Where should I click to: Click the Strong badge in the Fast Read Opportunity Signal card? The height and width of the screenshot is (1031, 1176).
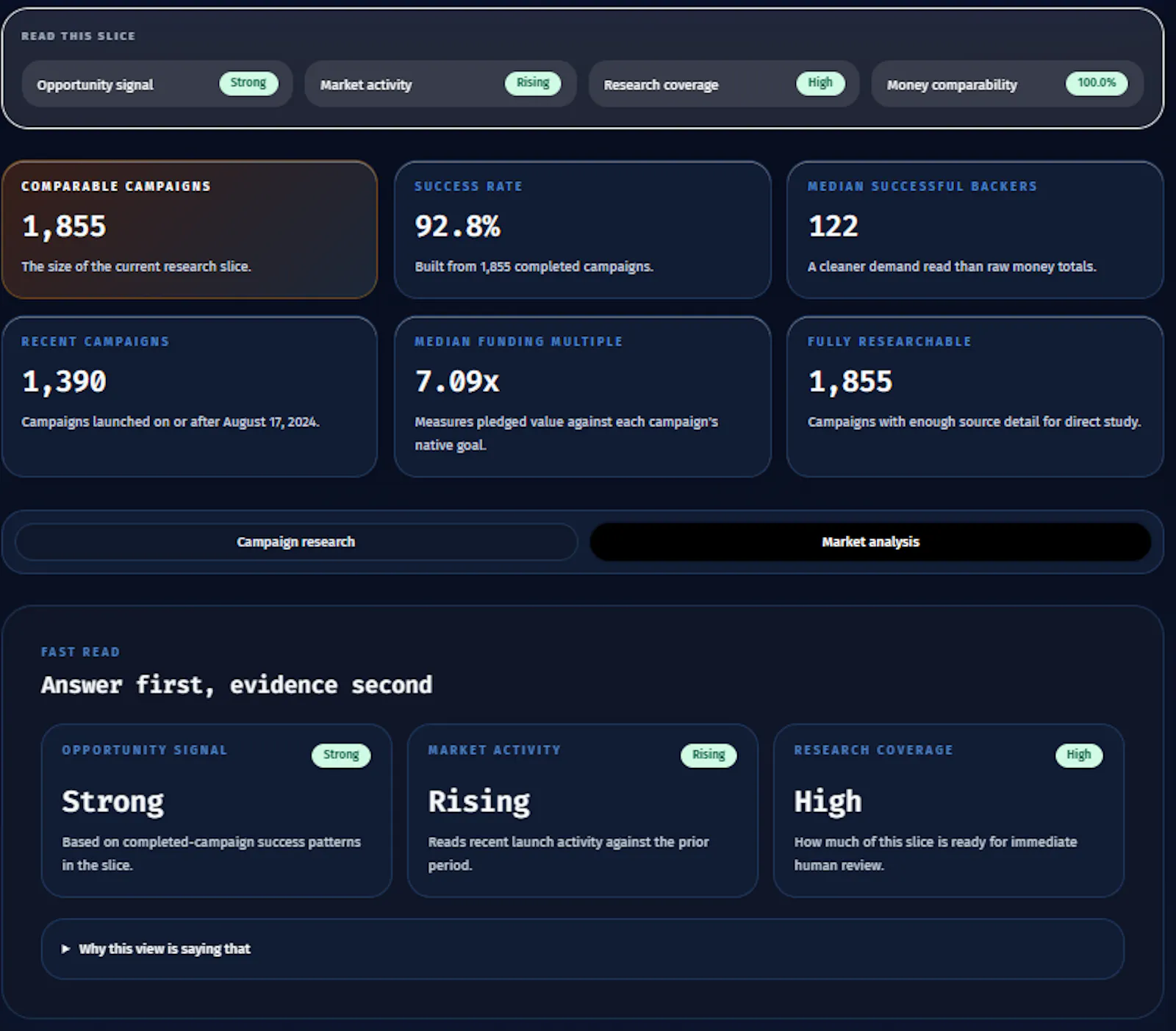click(341, 755)
